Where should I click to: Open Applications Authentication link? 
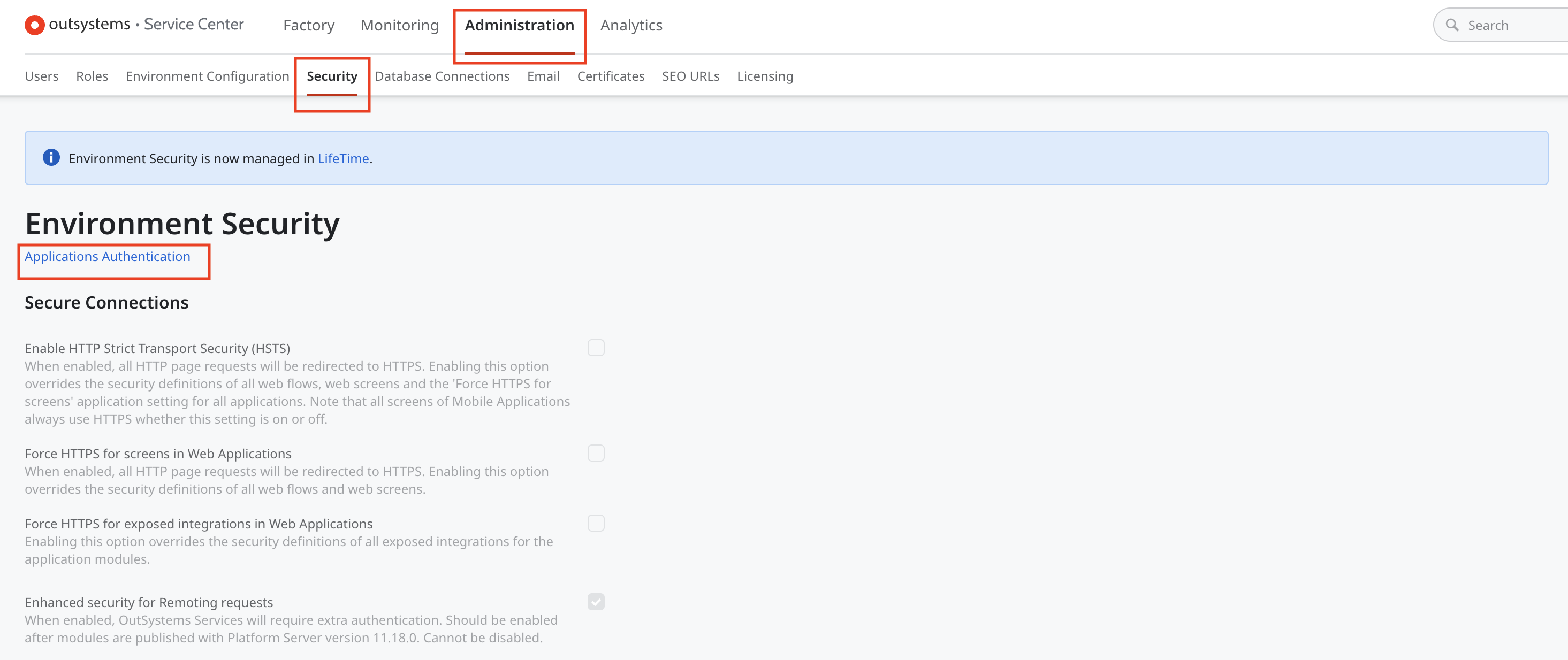[107, 256]
